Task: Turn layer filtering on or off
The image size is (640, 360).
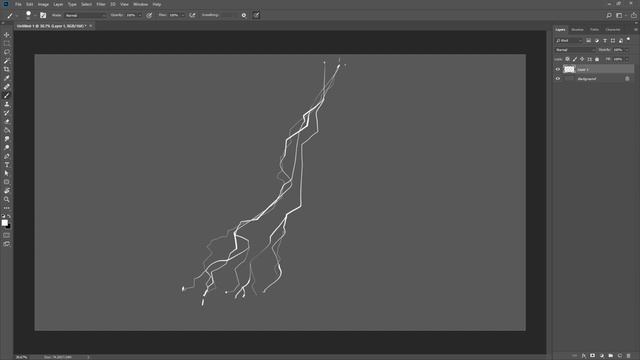Action: (629, 39)
